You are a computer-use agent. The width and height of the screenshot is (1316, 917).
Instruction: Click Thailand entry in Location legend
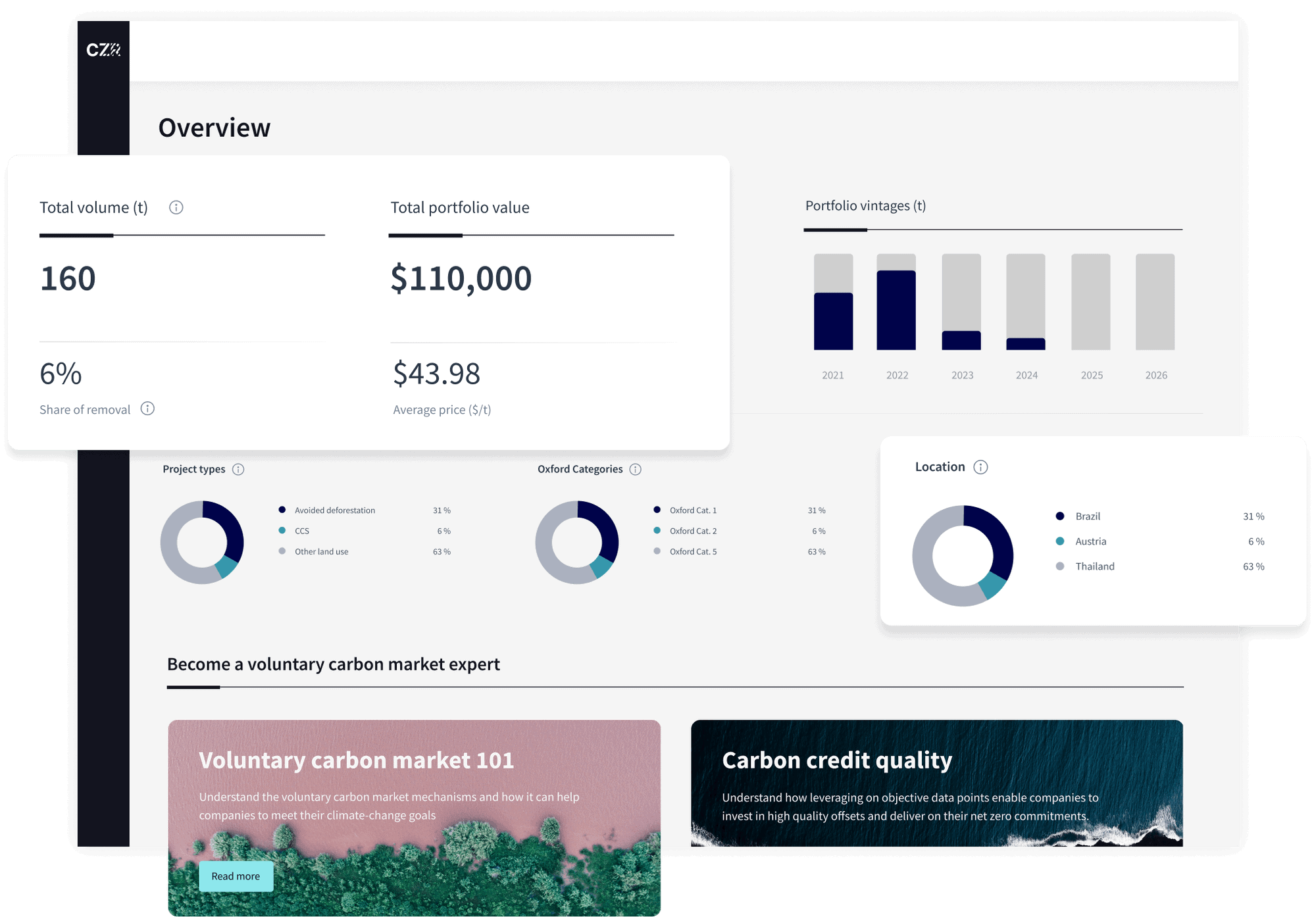pyautogui.click(x=1094, y=566)
